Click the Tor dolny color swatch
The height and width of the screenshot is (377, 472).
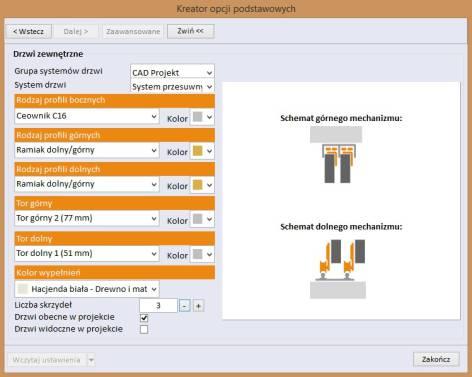click(202, 255)
